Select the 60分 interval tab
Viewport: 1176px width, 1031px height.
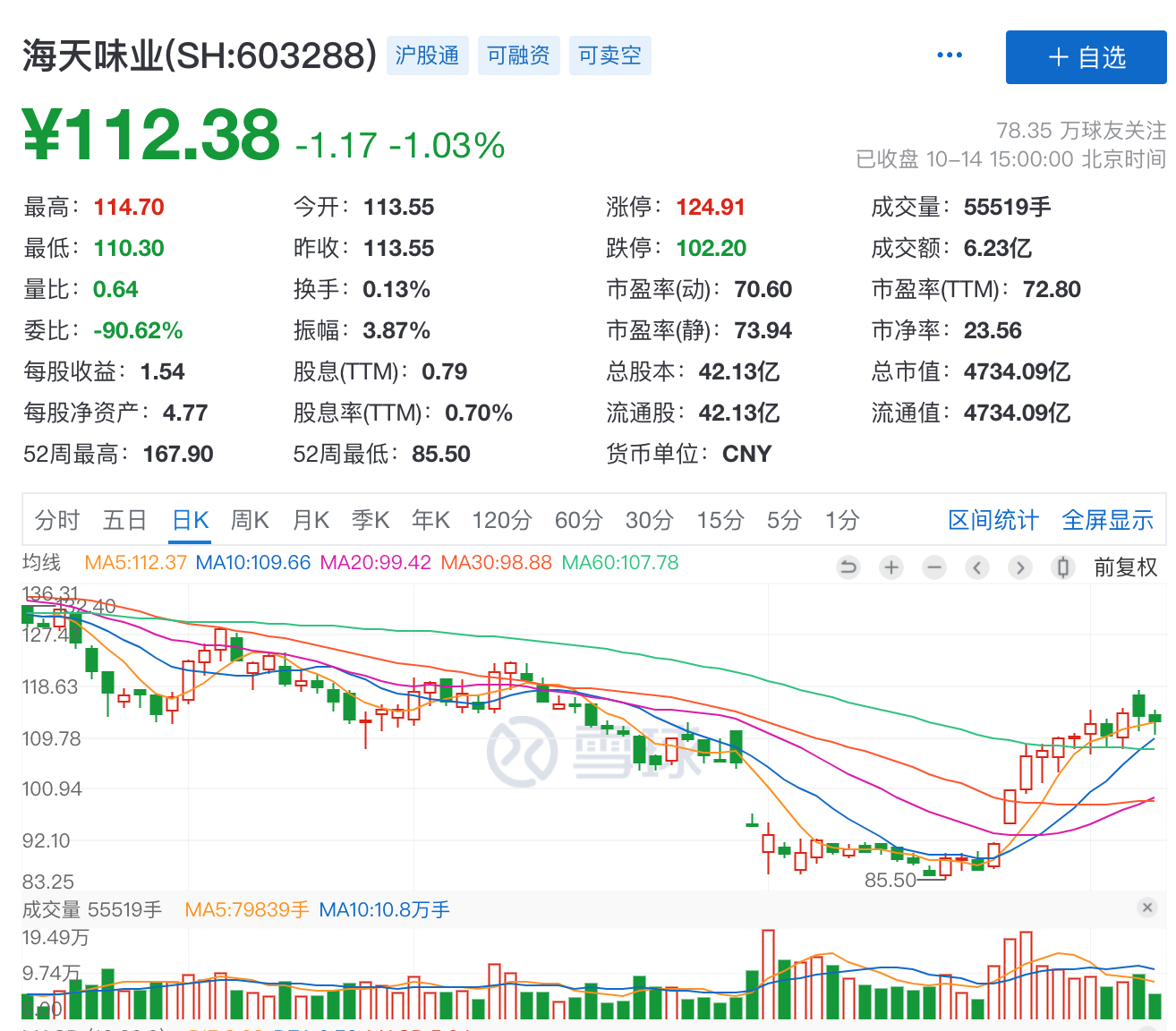[x=577, y=520]
